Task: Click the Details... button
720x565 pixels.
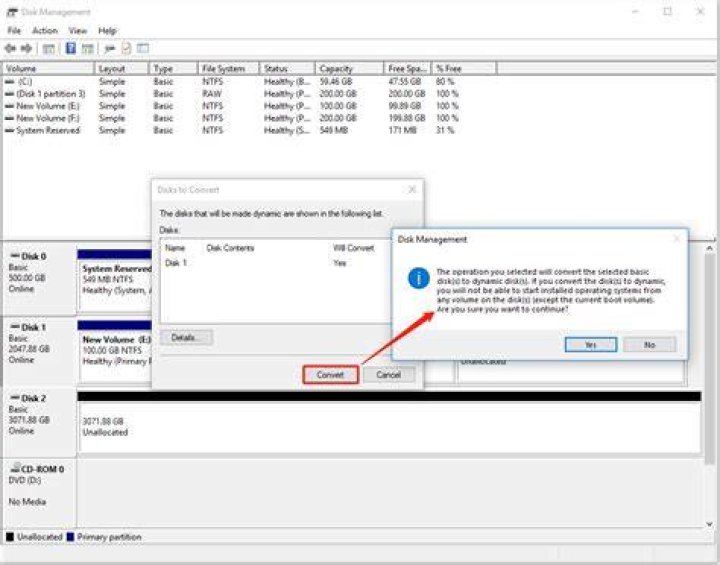Action: click(186, 338)
